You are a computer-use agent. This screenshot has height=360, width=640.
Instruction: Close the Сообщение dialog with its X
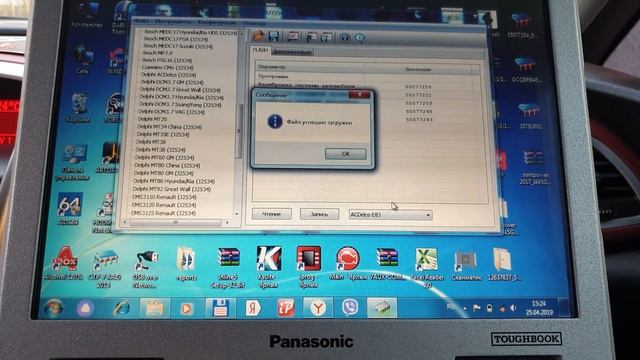359,95
